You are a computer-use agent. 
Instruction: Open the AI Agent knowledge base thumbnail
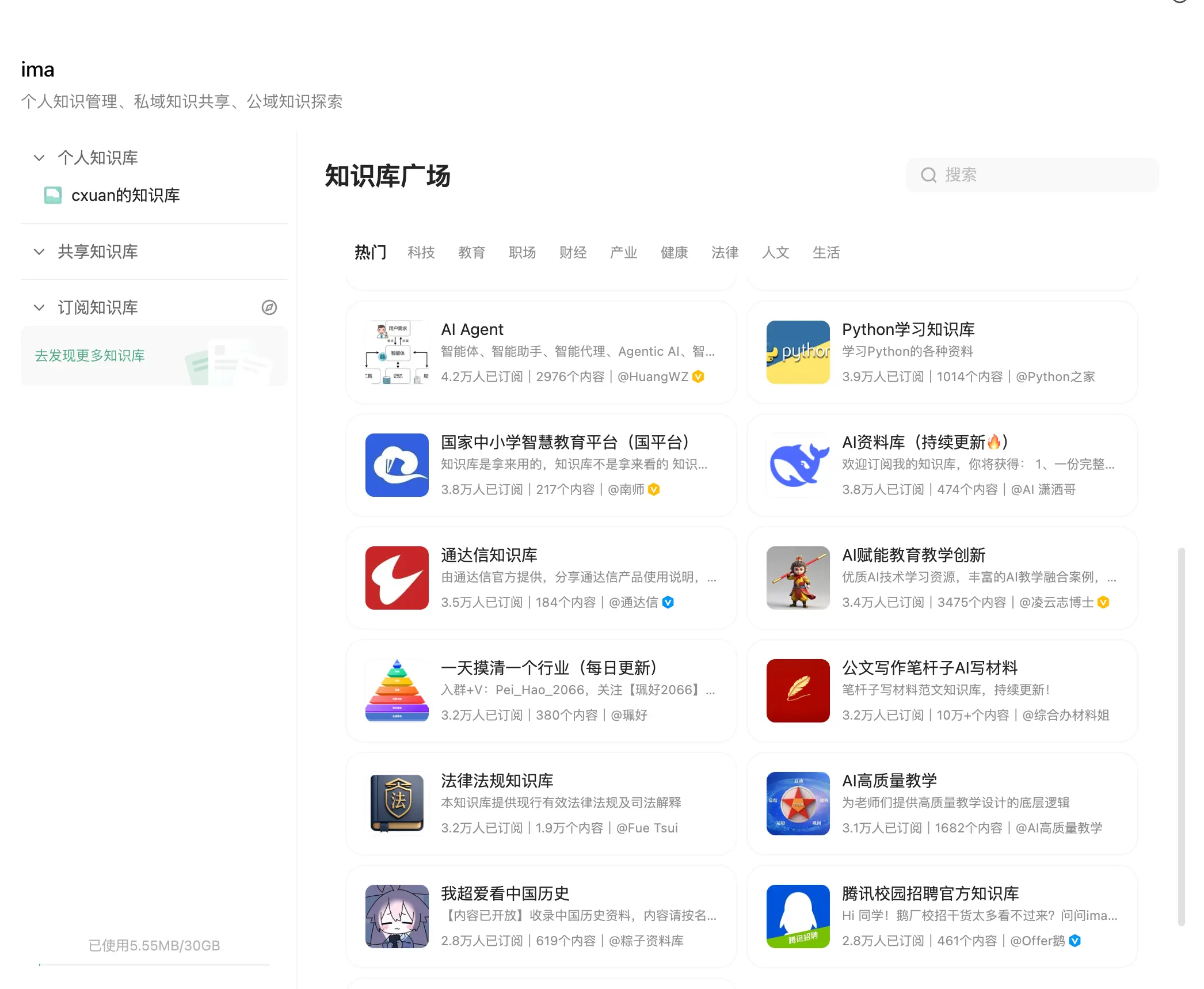(397, 352)
